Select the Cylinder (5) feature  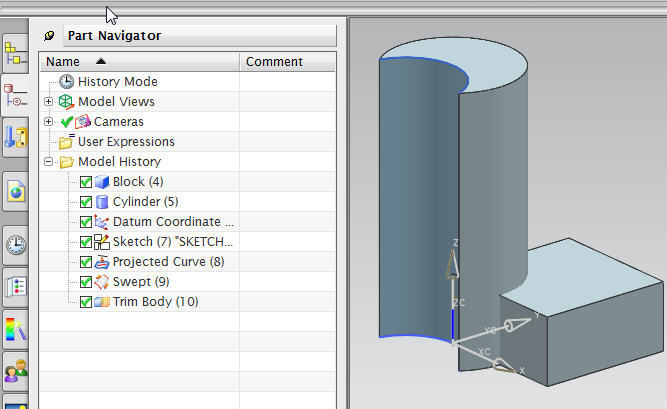tap(145, 202)
